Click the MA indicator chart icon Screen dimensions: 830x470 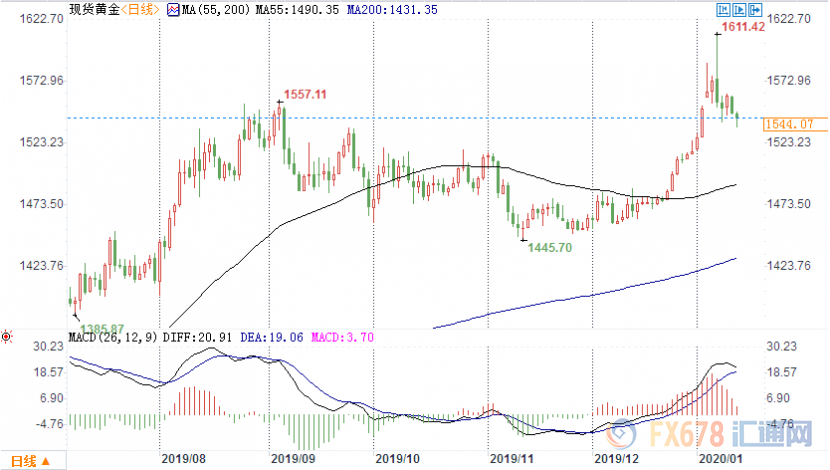pyautogui.click(x=173, y=10)
